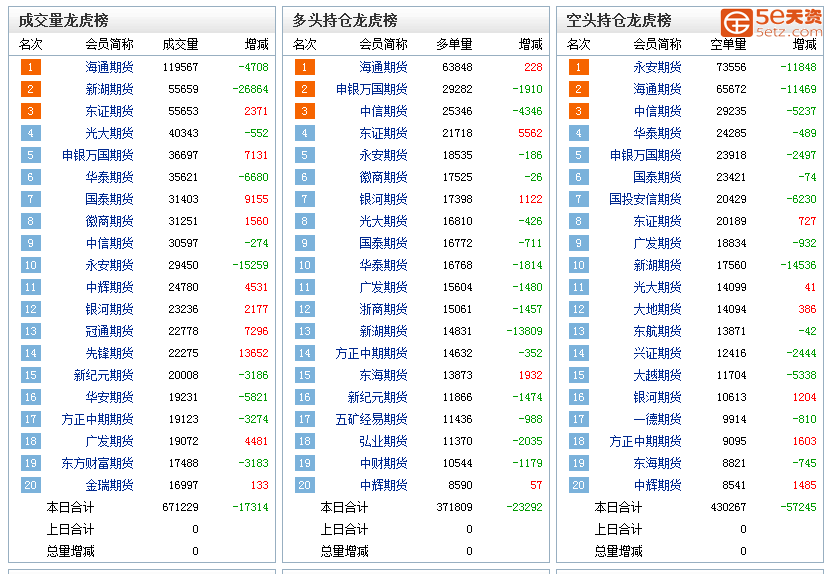Open 中财期货 member link
The width and height of the screenshot is (828, 574).
[x=383, y=463]
